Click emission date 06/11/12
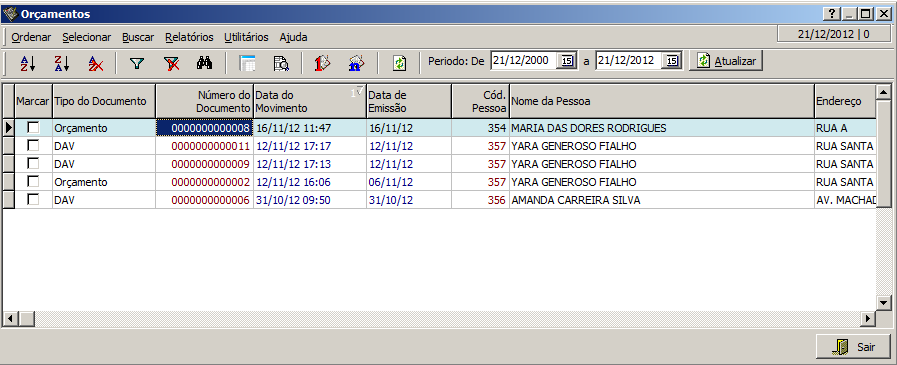 pyautogui.click(x=409, y=182)
